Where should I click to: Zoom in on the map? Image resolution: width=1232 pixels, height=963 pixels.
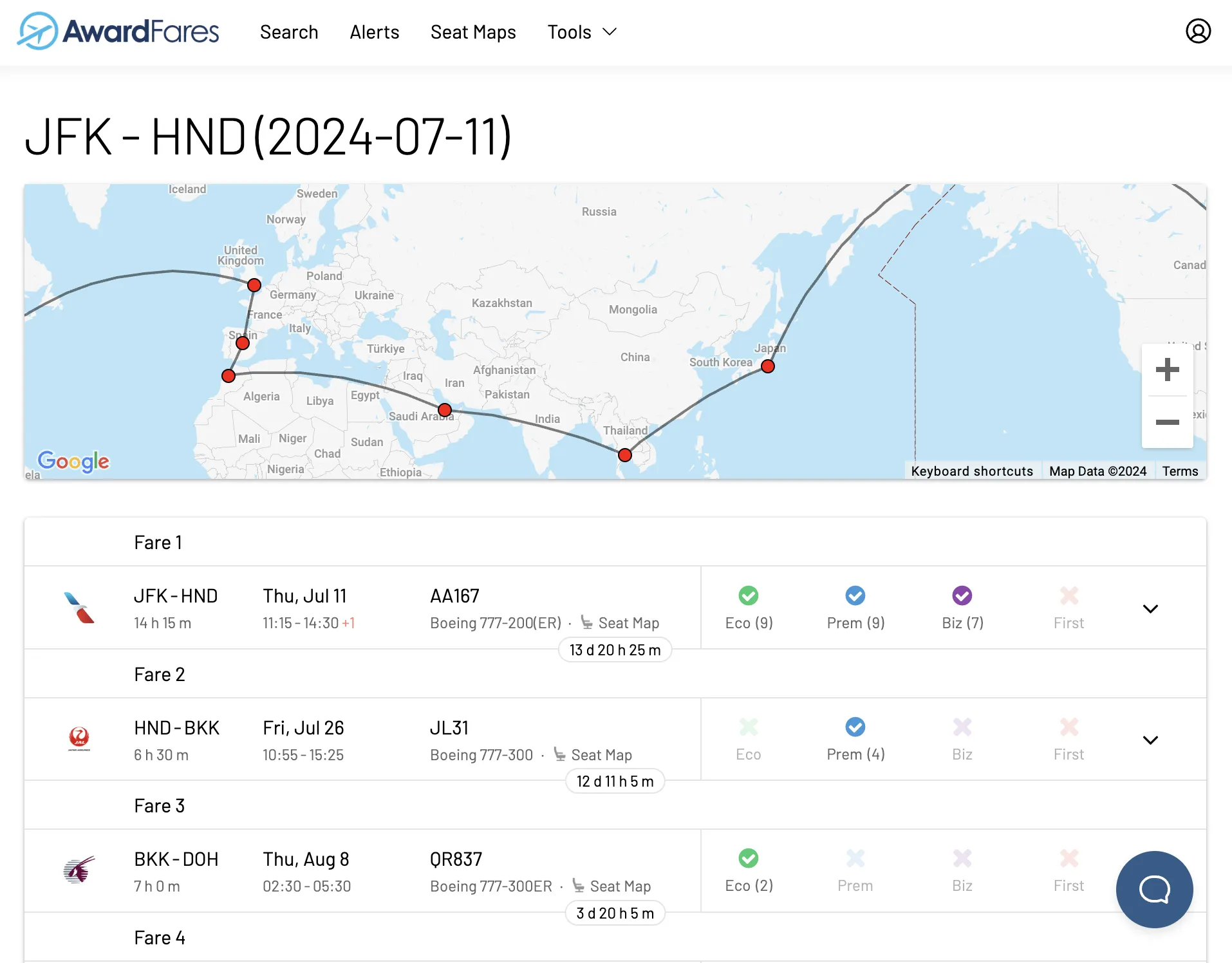(x=1167, y=370)
